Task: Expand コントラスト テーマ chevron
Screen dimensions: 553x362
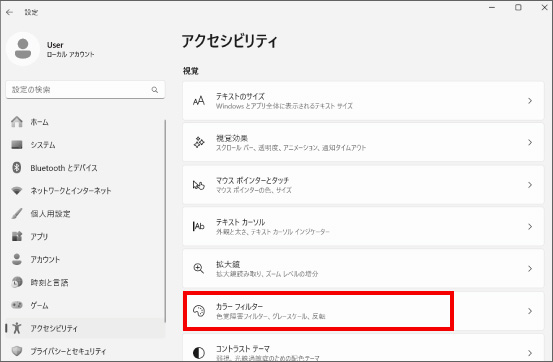Action: point(530,353)
